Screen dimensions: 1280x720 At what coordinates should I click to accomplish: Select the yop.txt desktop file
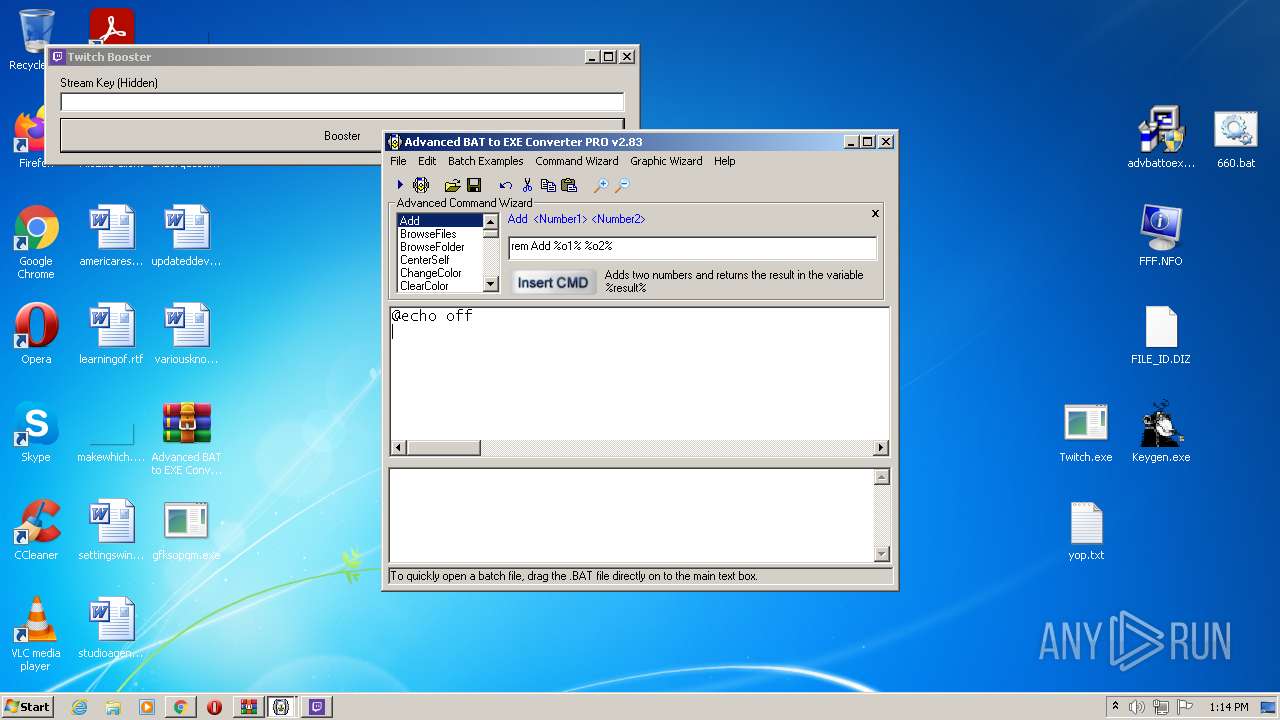(1085, 530)
